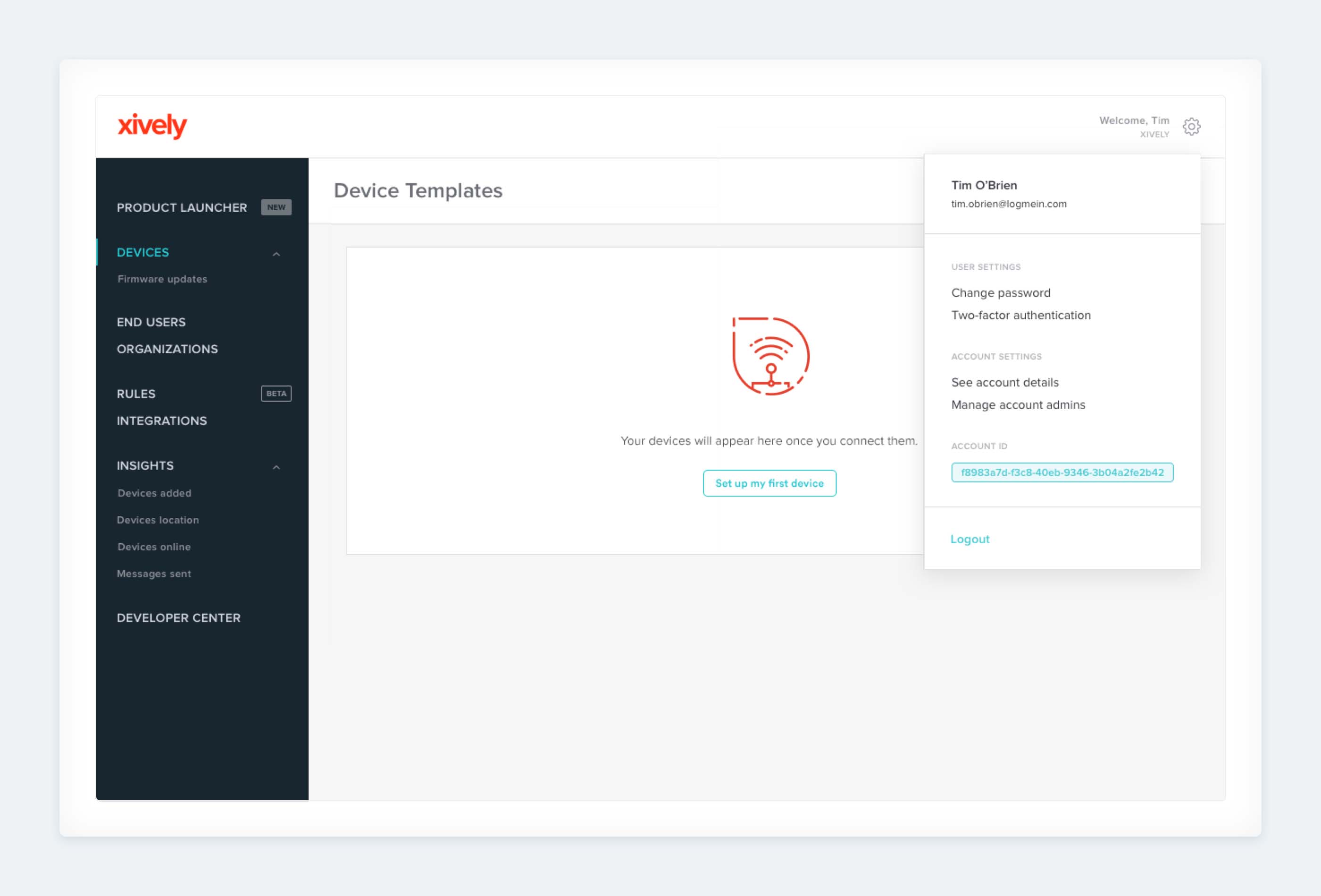Select Change password option
The height and width of the screenshot is (896, 1321).
click(1000, 292)
